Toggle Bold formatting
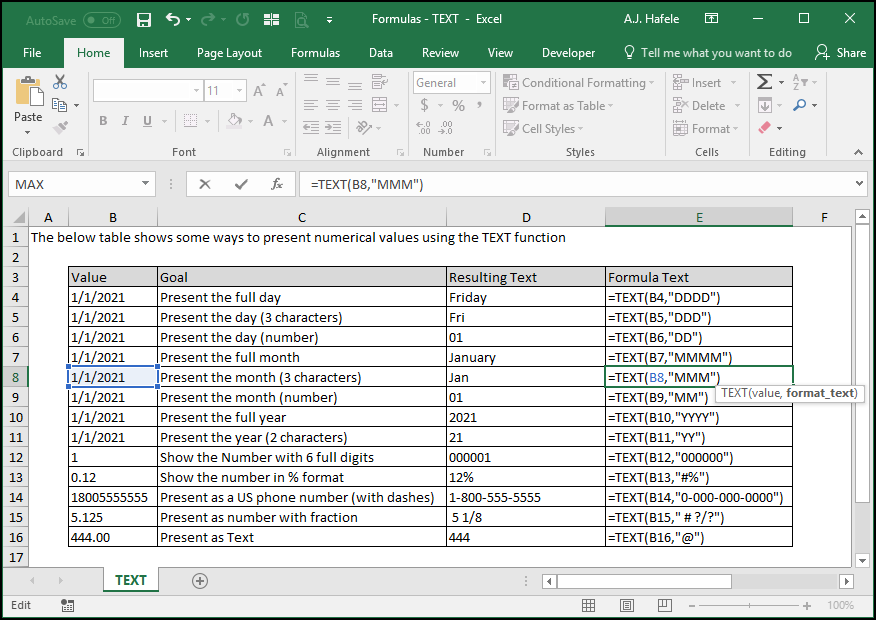The image size is (876, 620). pos(103,121)
